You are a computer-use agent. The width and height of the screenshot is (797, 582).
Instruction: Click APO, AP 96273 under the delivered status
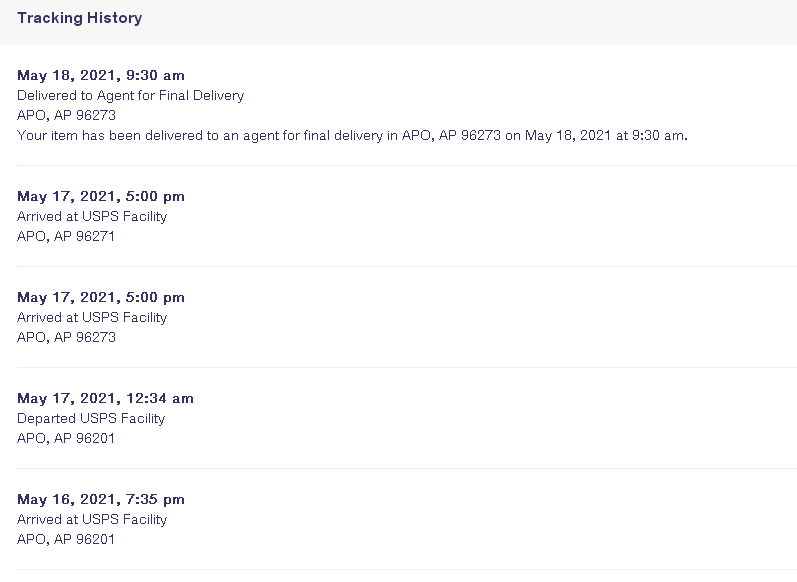pos(67,115)
